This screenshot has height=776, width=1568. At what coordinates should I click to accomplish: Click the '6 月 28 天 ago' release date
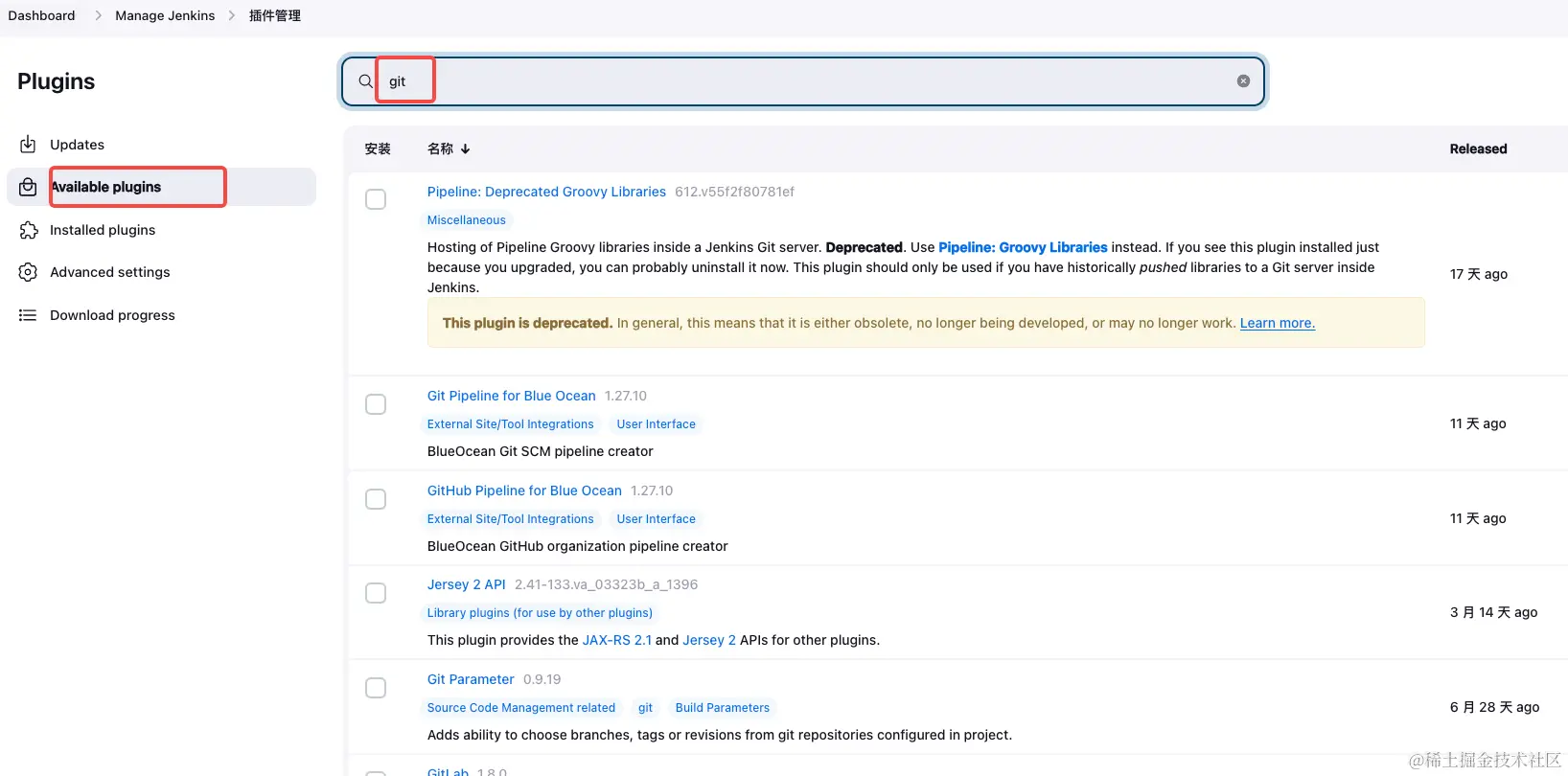[x=1494, y=707]
